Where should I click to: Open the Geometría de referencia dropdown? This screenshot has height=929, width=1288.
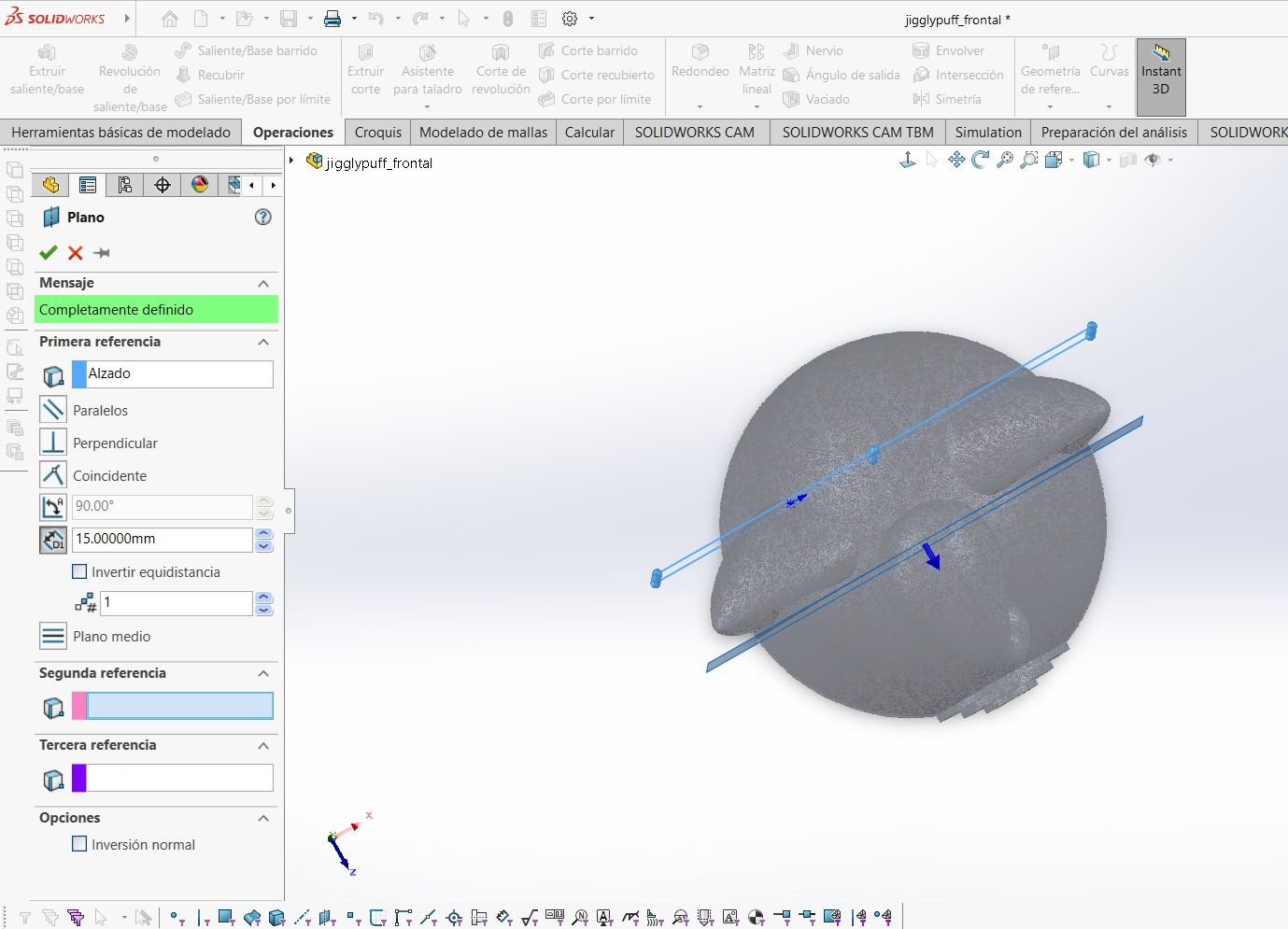click(x=1050, y=106)
